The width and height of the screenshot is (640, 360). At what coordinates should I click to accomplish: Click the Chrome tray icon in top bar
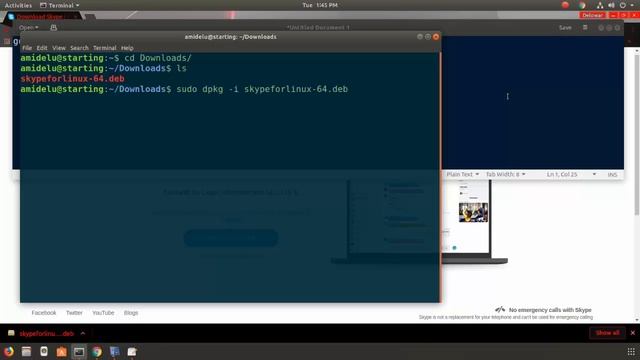pyautogui.click(x=582, y=5)
